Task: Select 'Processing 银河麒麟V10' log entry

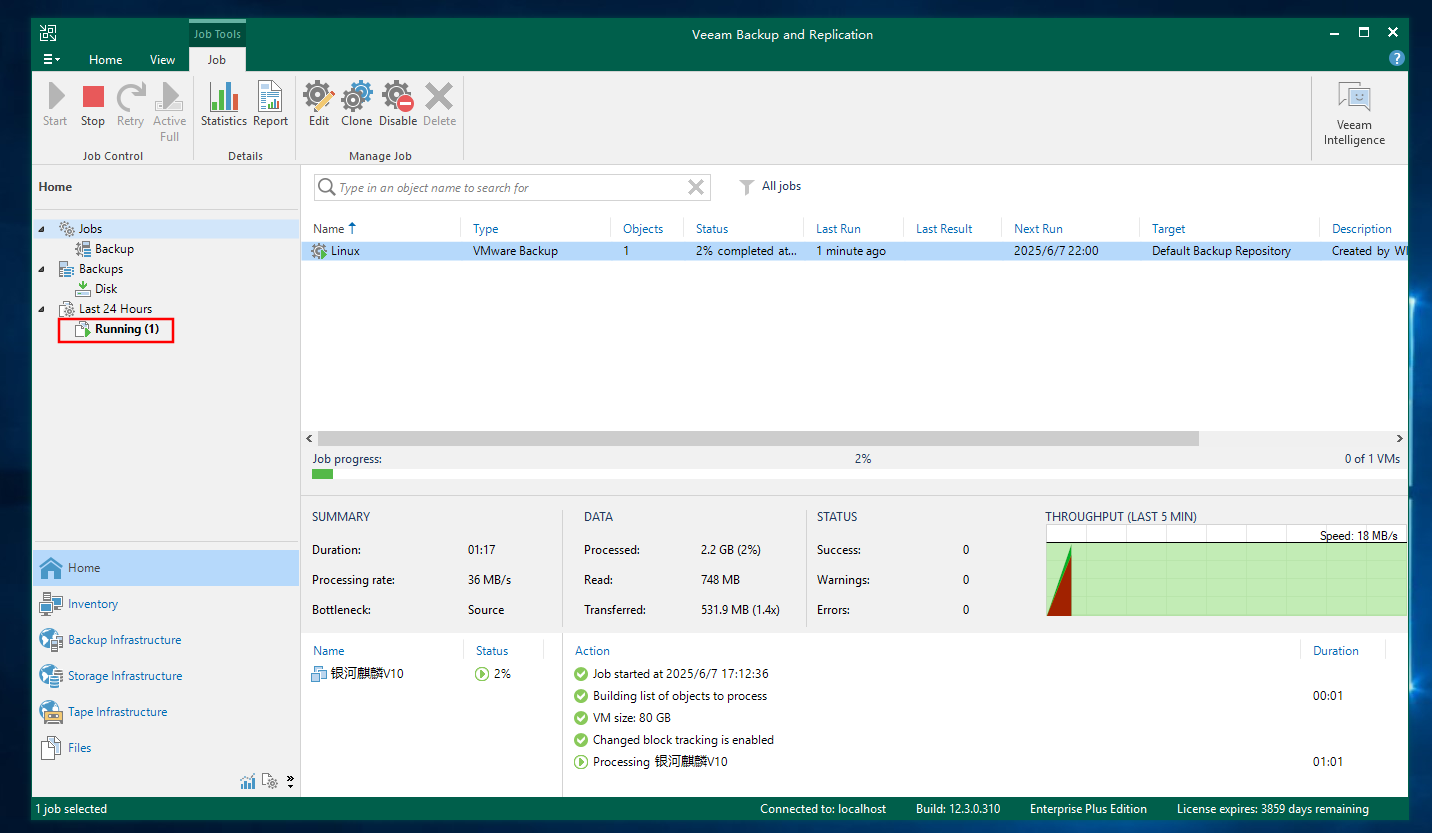Action: 660,762
